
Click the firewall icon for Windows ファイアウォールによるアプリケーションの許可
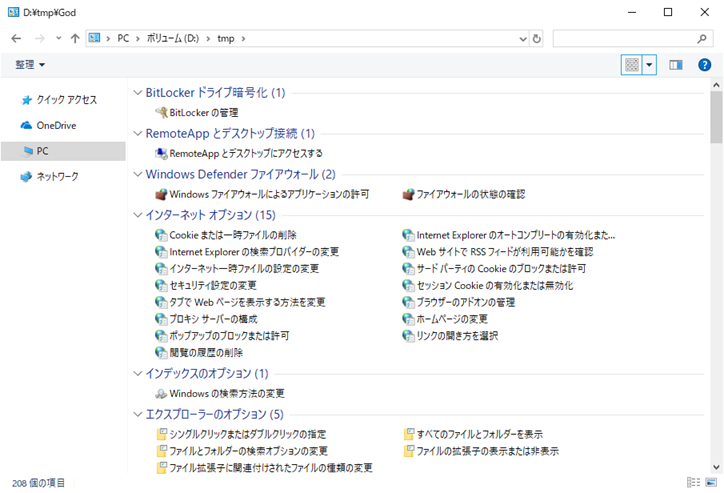(161, 194)
